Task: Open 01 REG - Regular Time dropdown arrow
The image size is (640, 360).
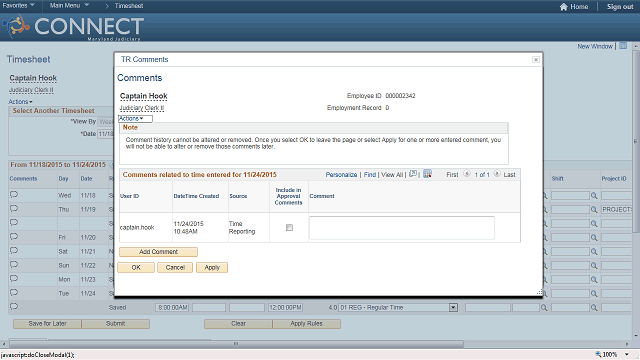Action: [x=453, y=308]
